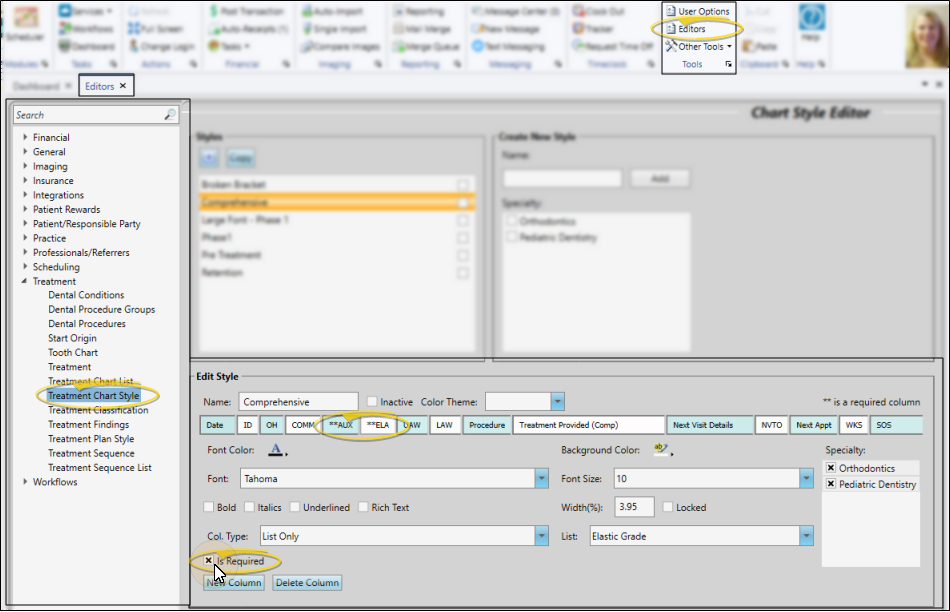Open the Other Tools dropdown menu
This screenshot has width=950, height=612.
coord(700,46)
